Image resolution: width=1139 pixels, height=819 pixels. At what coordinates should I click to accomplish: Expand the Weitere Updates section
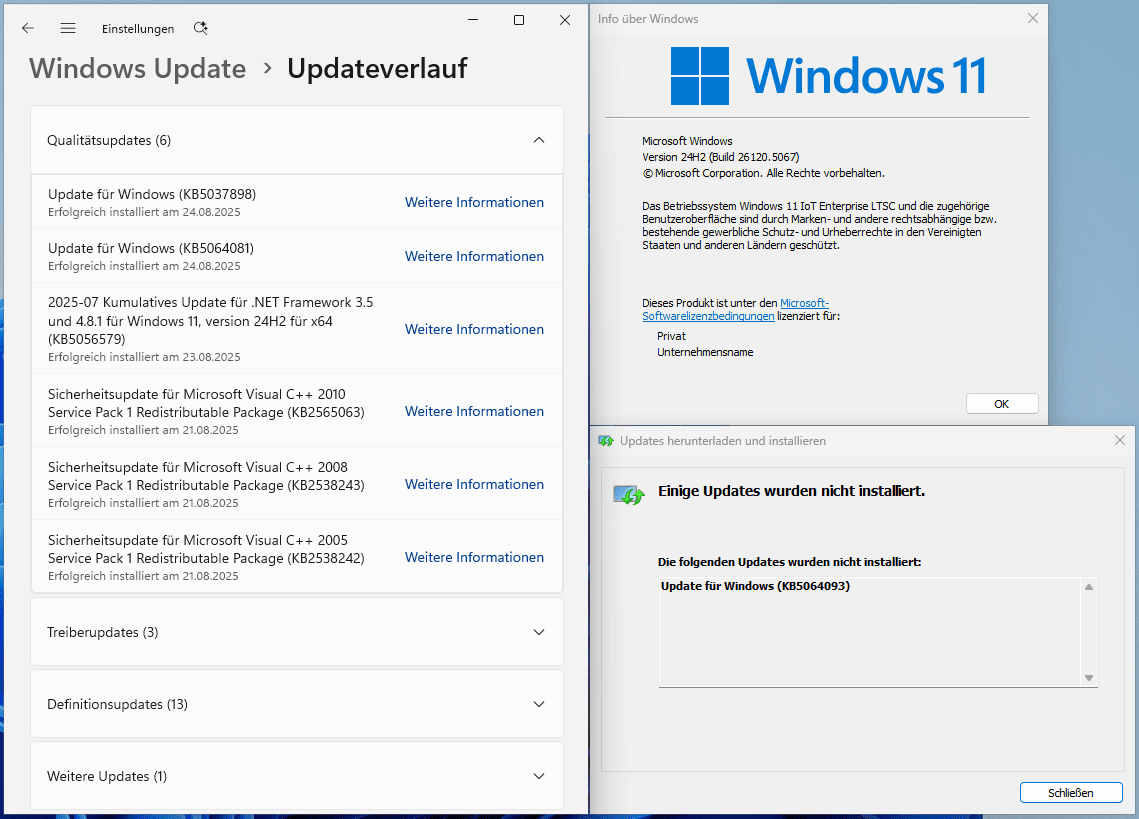point(539,776)
